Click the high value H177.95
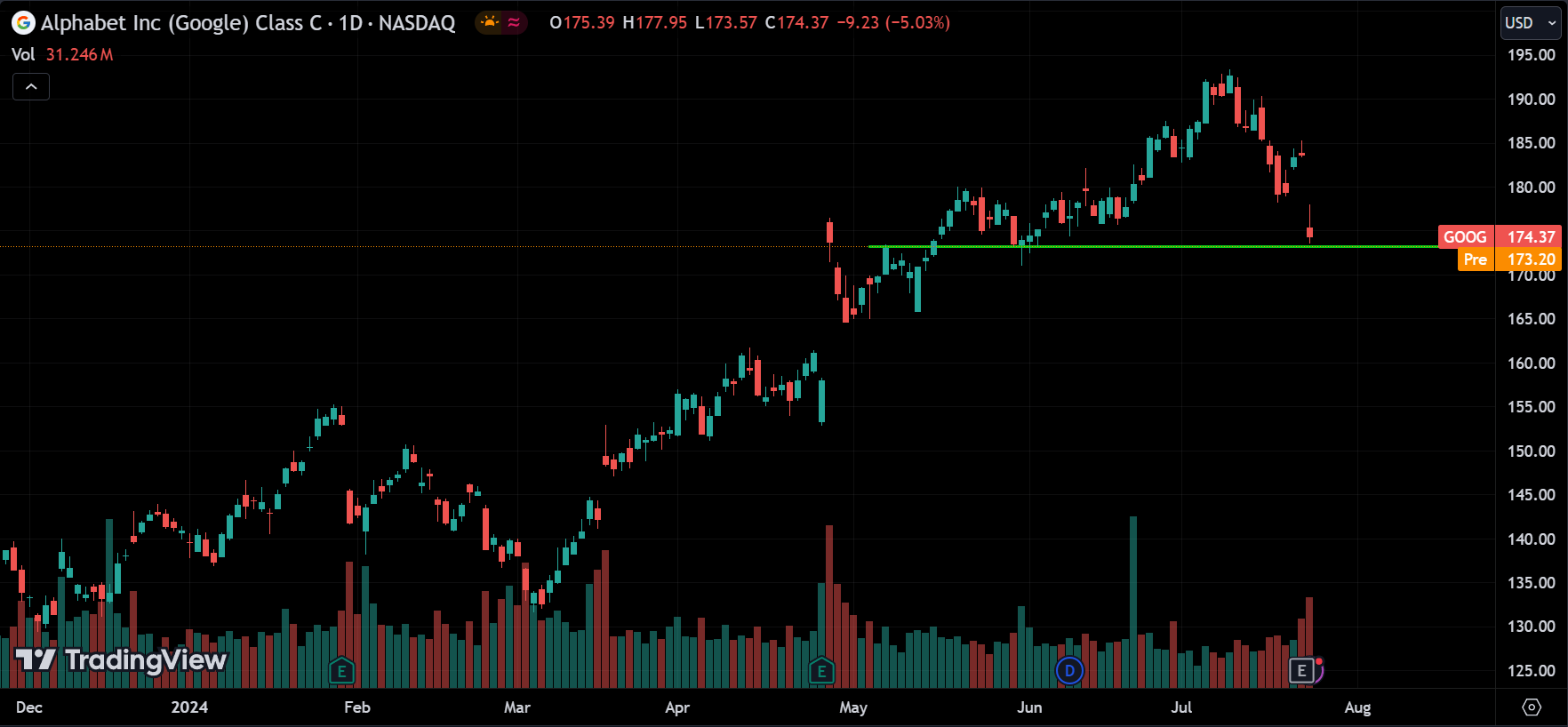Screen dimensions: 1568x727 point(654,22)
